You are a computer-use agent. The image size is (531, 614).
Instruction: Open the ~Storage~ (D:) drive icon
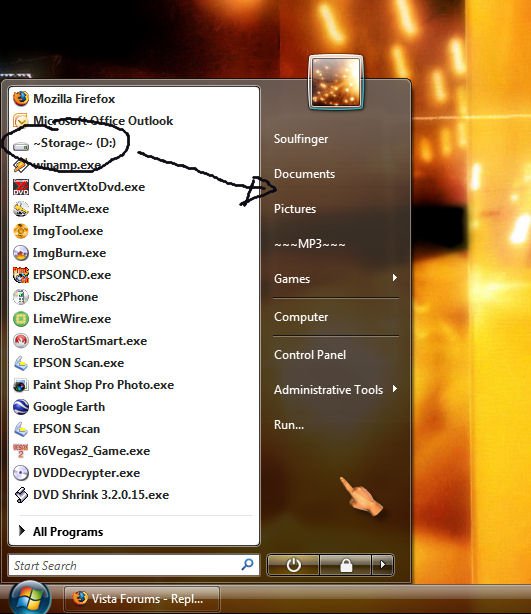[x=21, y=146]
